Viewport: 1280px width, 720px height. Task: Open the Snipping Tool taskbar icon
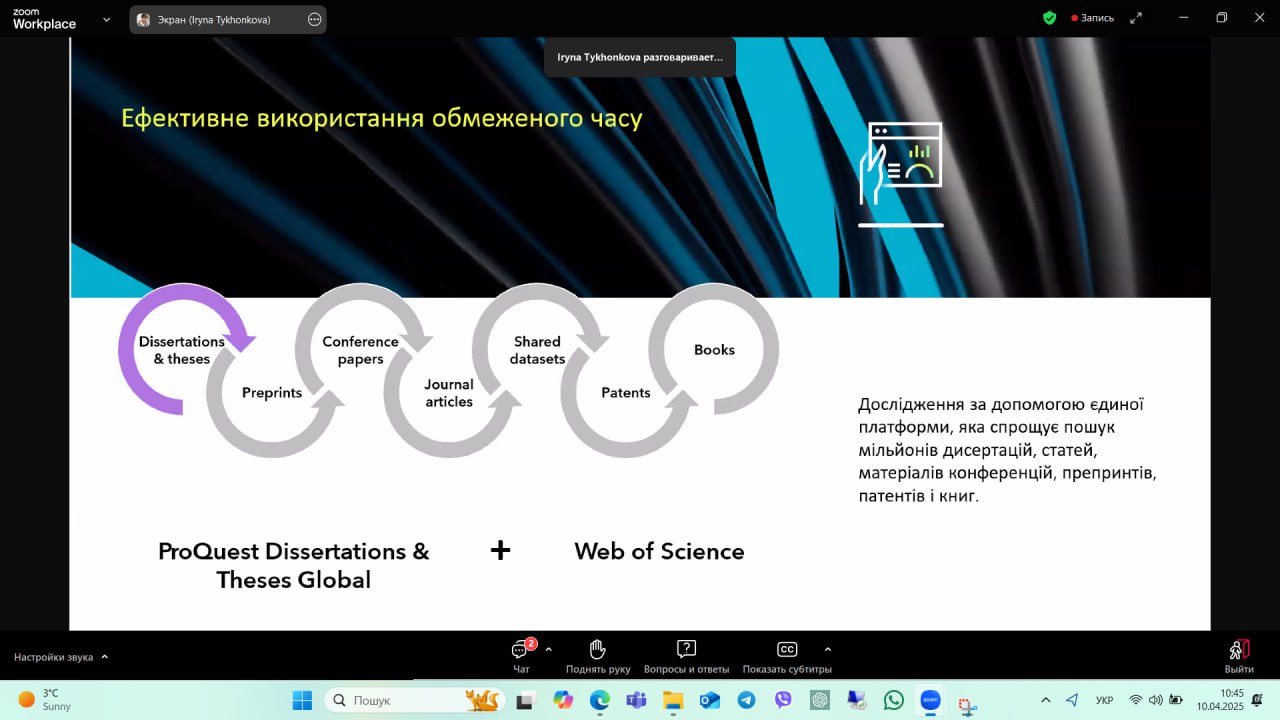967,704
